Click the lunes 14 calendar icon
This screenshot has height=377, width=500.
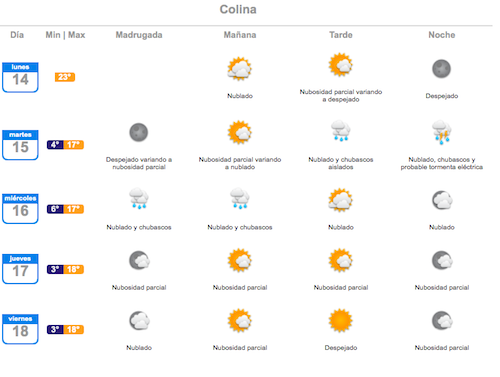pyautogui.click(x=20, y=77)
